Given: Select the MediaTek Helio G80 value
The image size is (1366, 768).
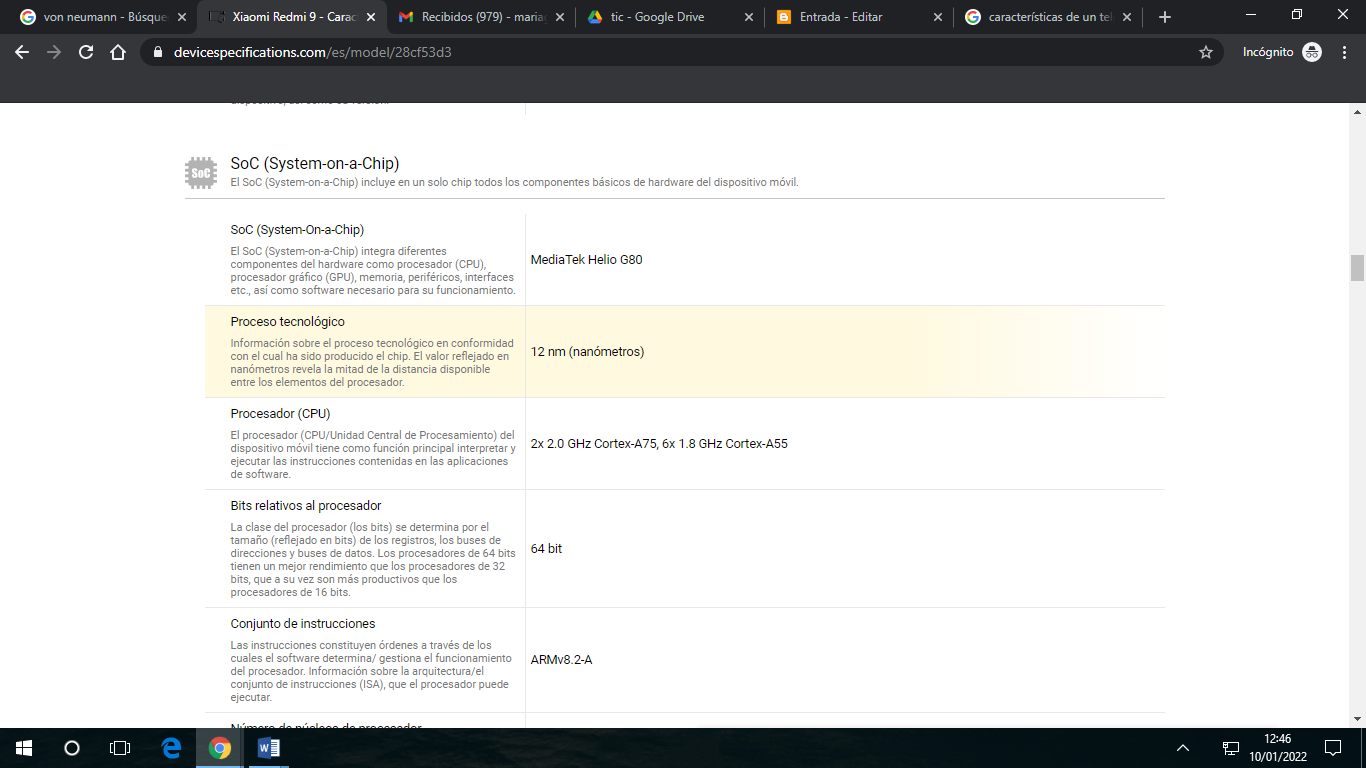Looking at the screenshot, I should (x=586, y=259).
